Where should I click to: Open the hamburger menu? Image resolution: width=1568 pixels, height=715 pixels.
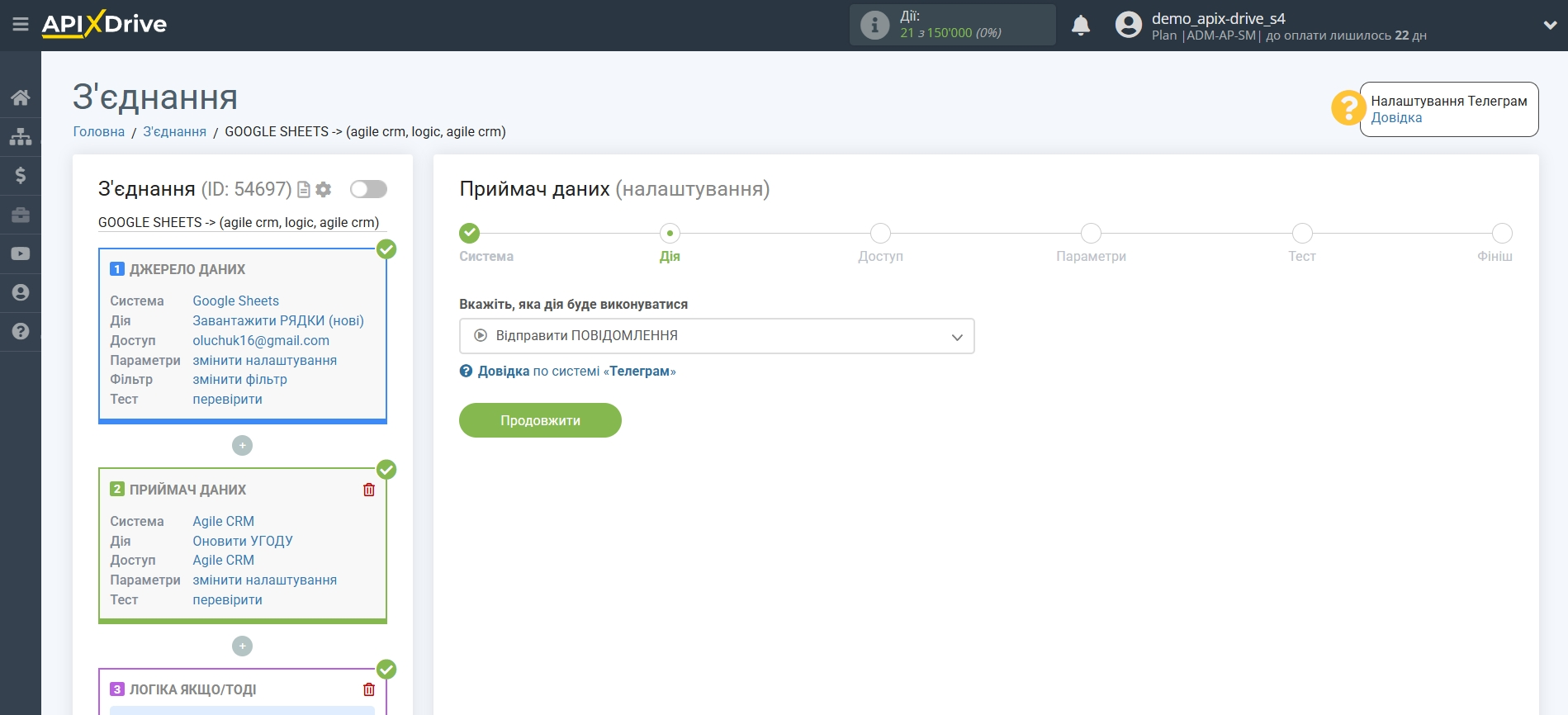pos(21,25)
